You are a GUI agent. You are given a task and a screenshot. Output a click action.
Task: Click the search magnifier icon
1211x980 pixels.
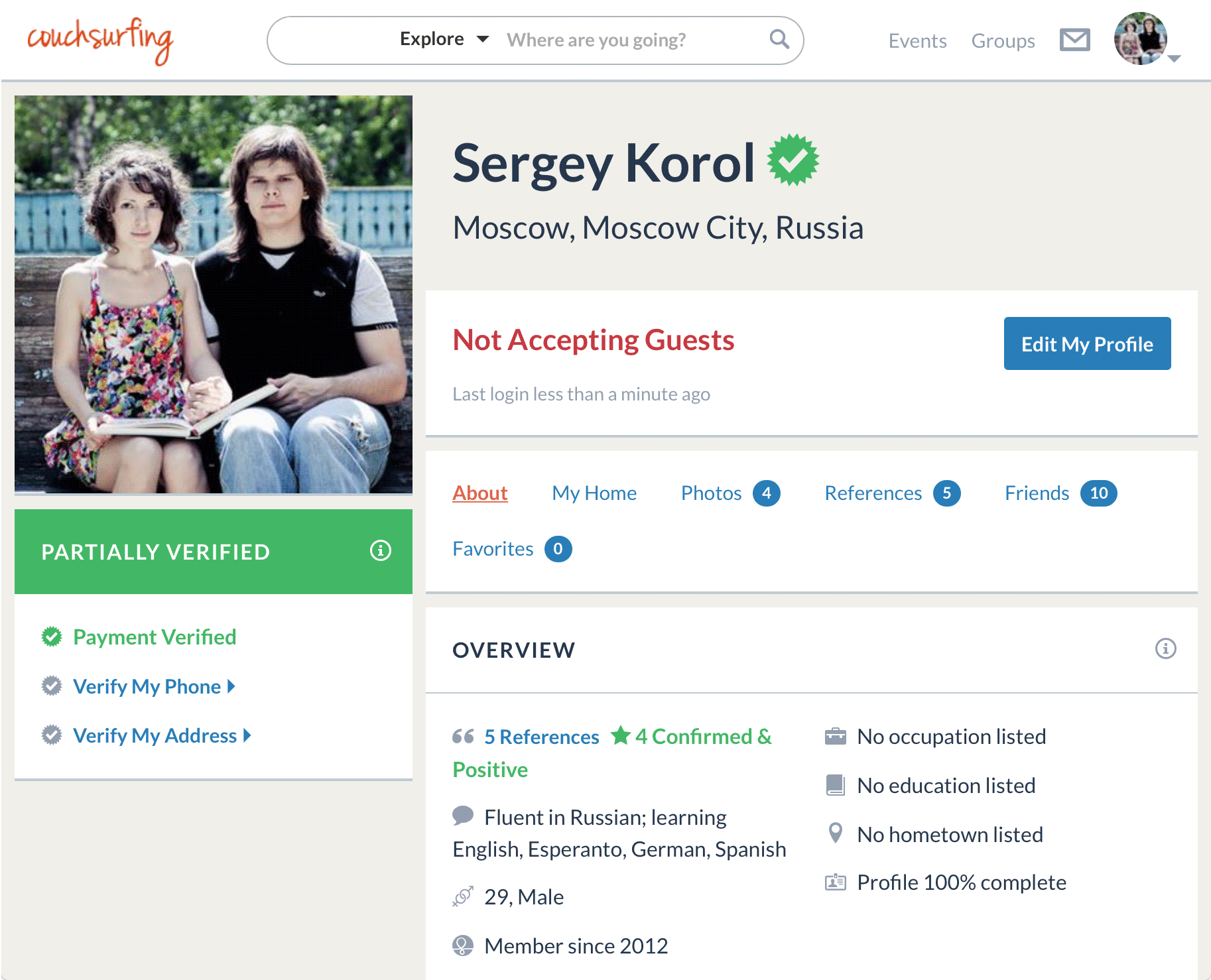coord(779,40)
